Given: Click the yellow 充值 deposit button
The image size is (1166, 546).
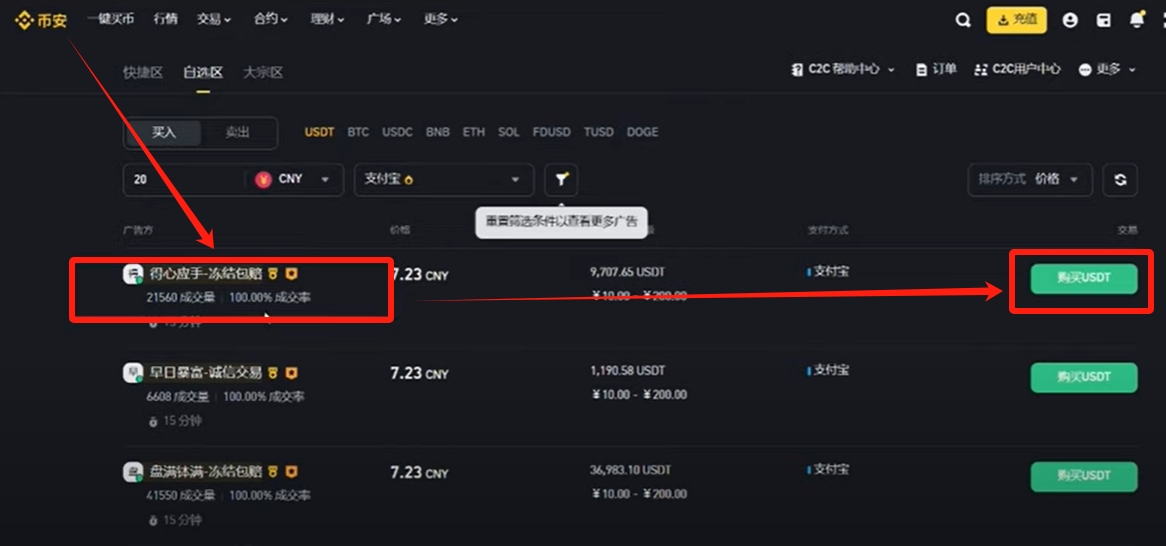Looking at the screenshot, I should 1016,20.
